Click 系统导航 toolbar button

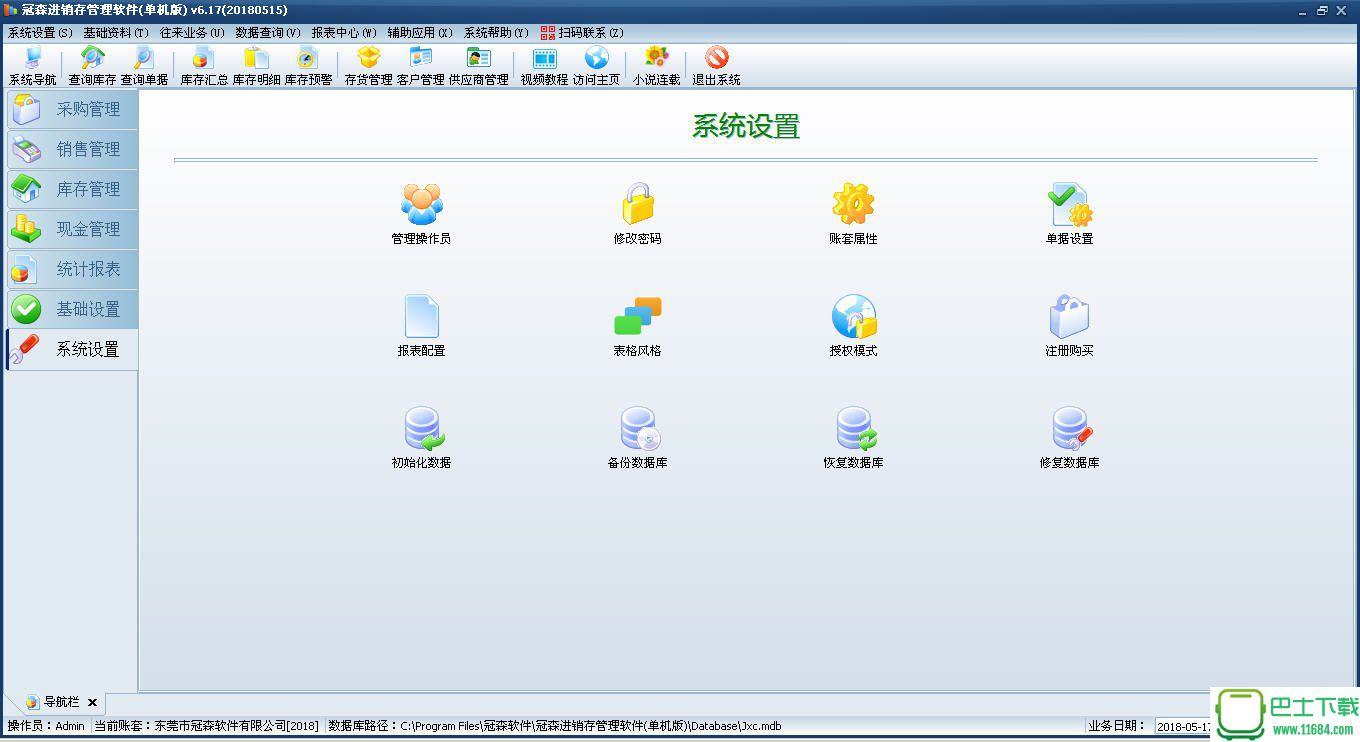[33, 66]
